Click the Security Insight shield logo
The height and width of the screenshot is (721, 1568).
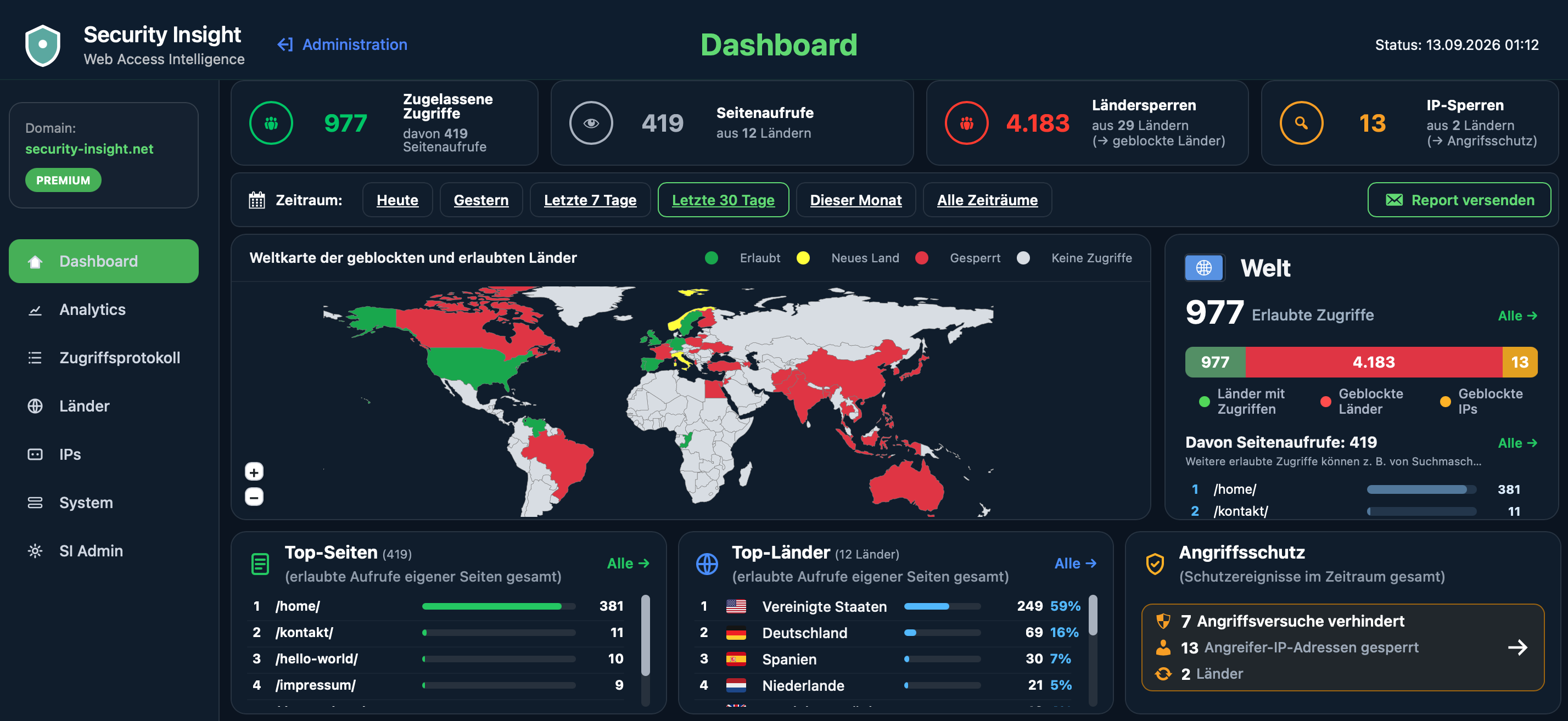pos(43,45)
